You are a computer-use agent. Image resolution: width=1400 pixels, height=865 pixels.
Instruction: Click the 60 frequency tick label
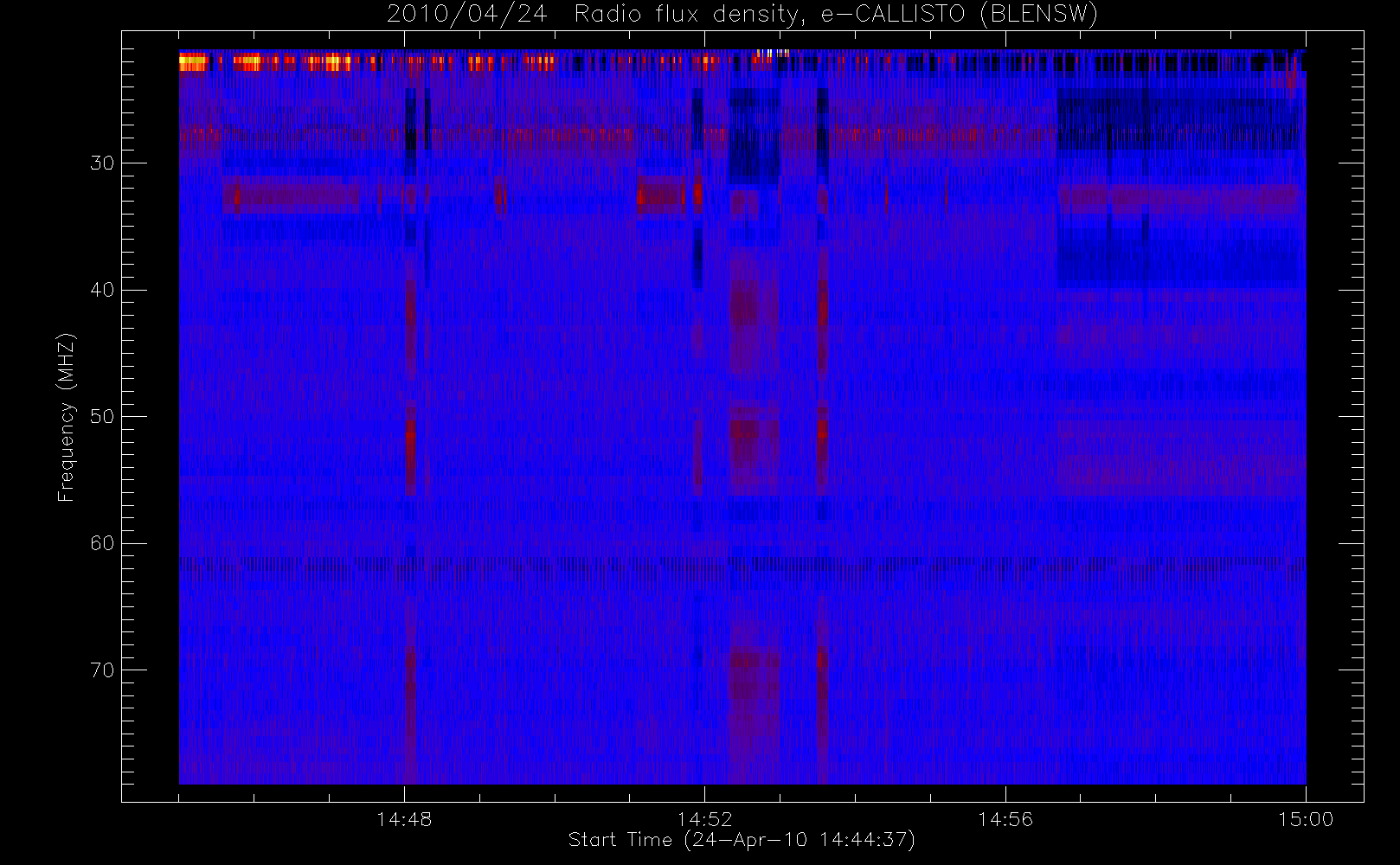pos(101,543)
